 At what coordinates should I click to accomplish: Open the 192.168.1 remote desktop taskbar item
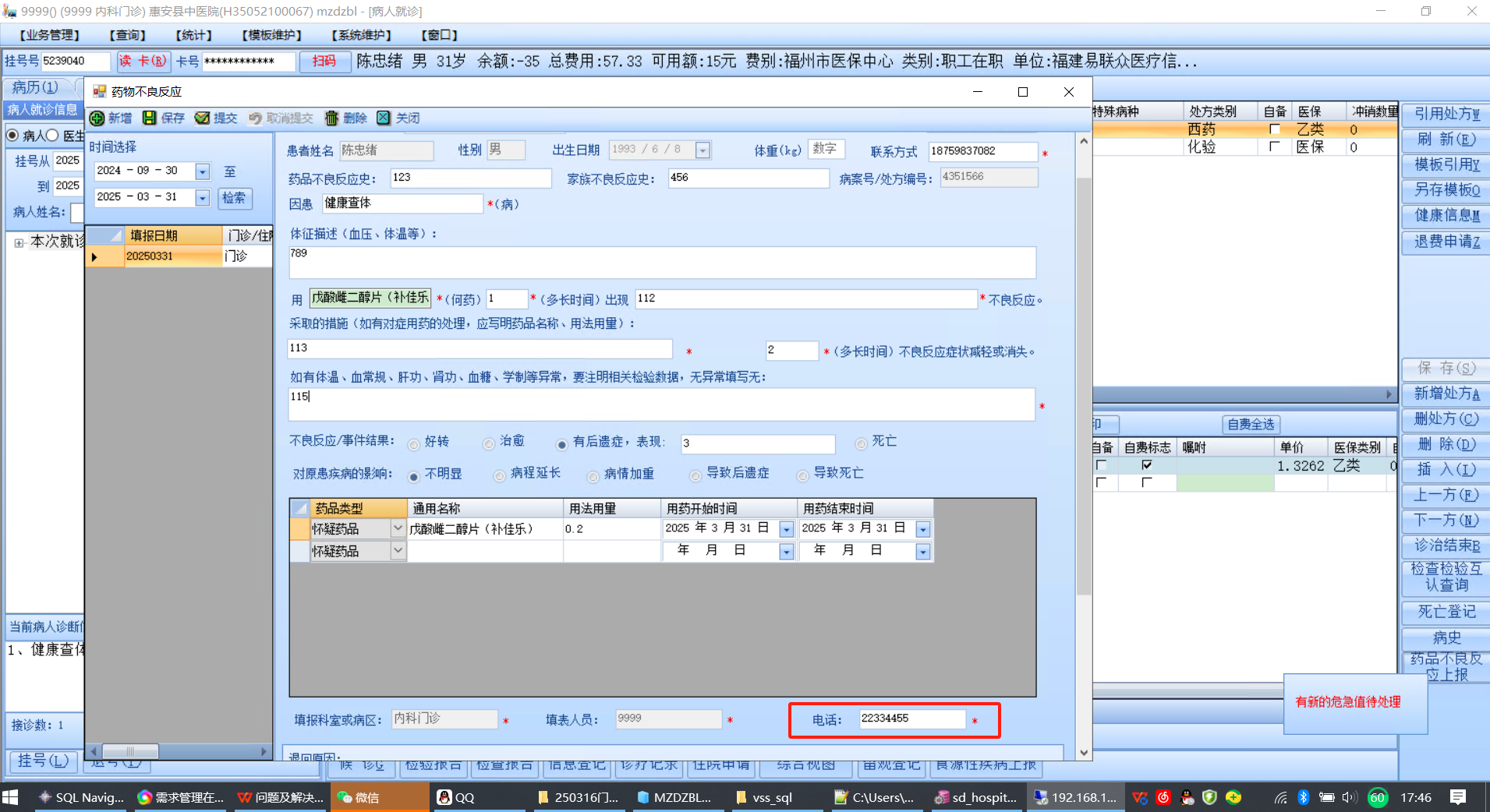click(1075, 797)
